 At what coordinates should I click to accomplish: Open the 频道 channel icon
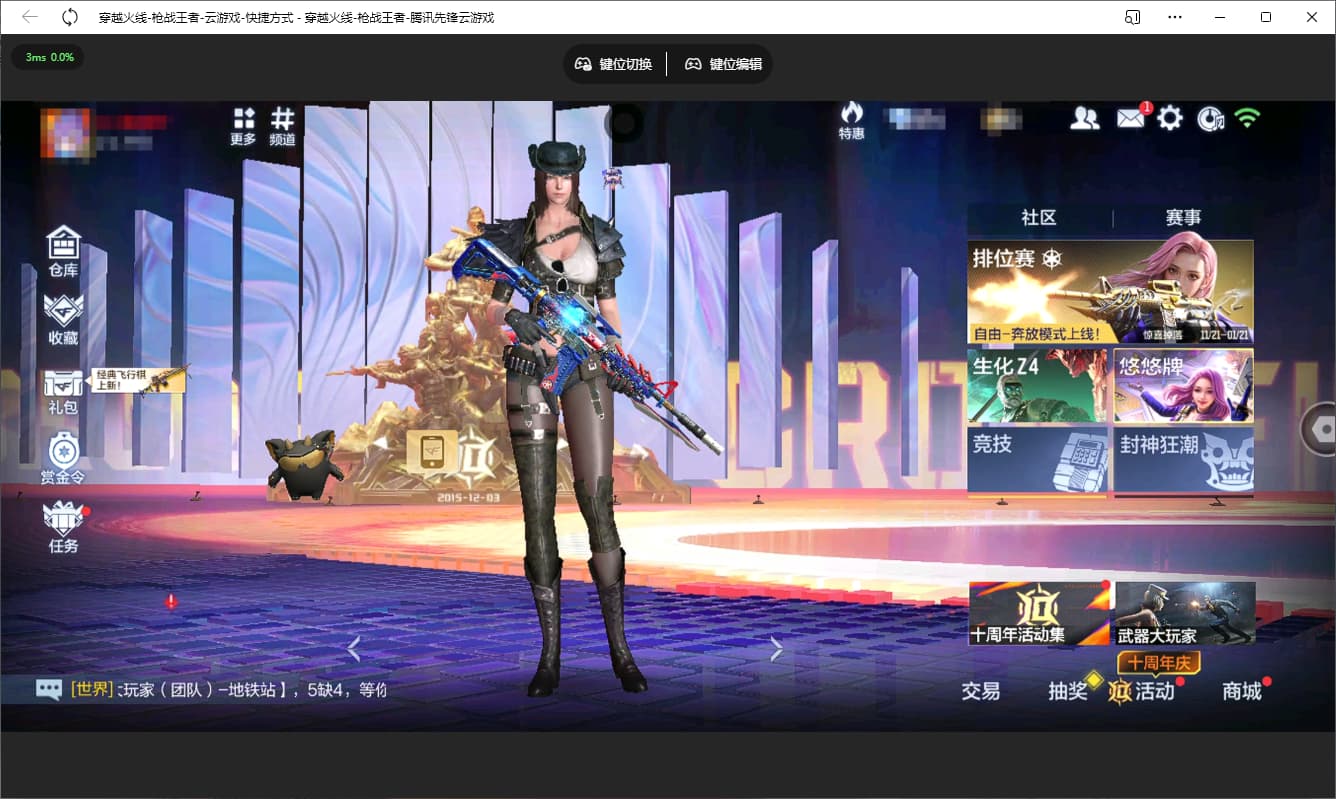283,127
